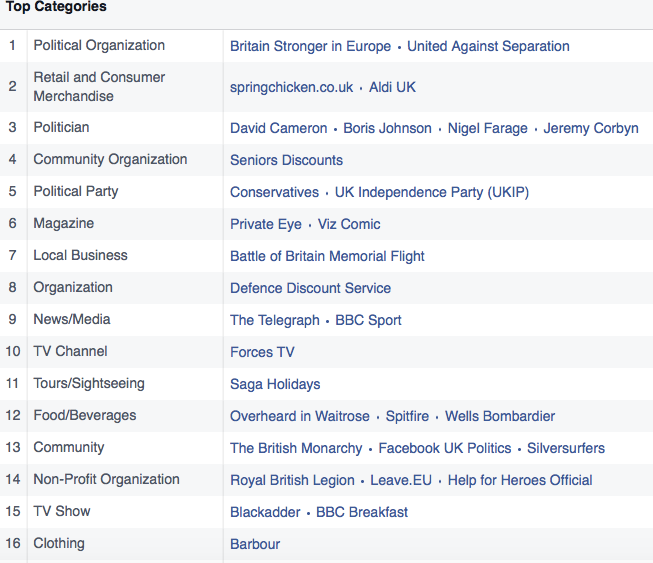This screenshot has height=563, width=653.
Task: Open the Barbour clothing link
Action: coord(255,544)
